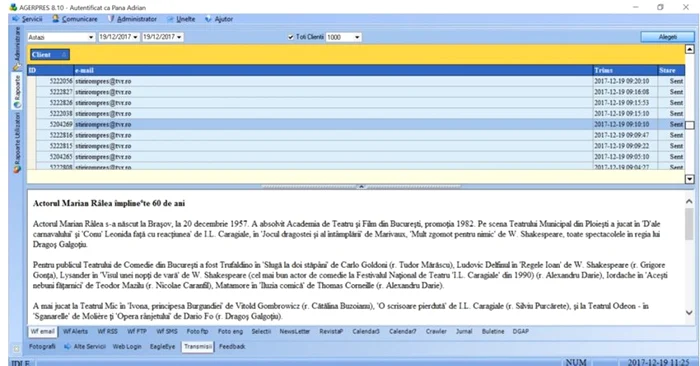Sort by the Trims column header

coord(625,70)
